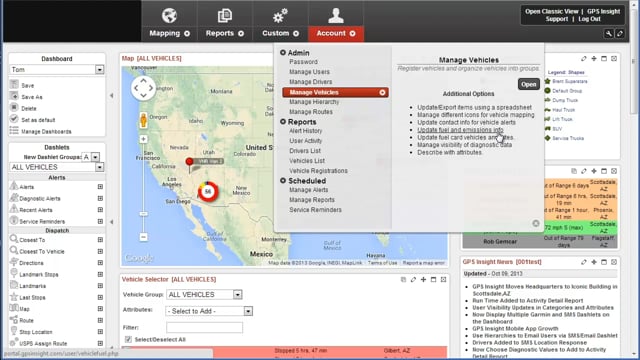The height and width of the screenshot is (360, 640).
Task: Add the Diagnostic Alerts dashlet plus icon
Action: (100, 198)
